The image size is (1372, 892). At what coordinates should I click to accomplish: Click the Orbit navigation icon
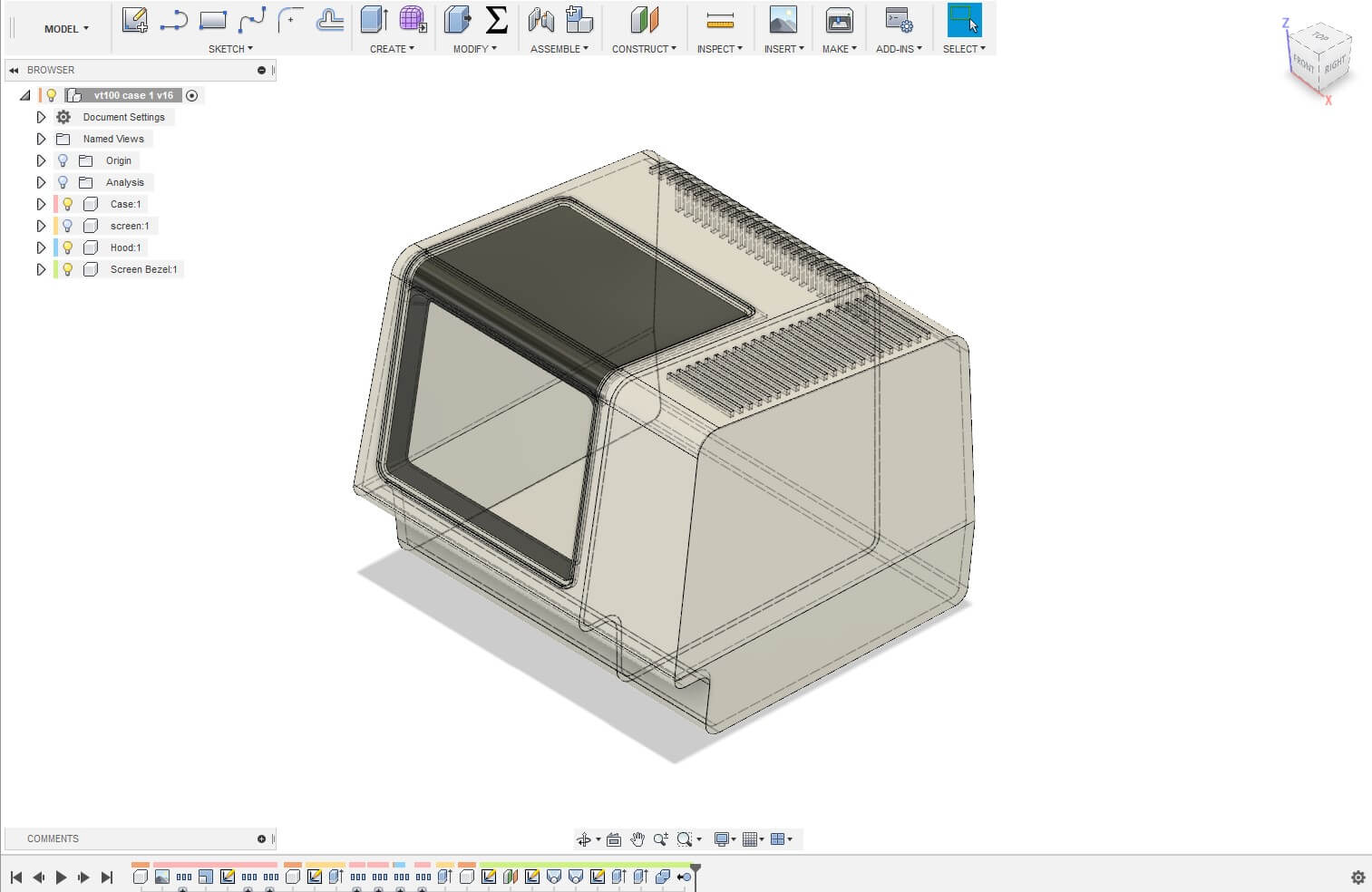pyautogui.click(x=584, y=839)
